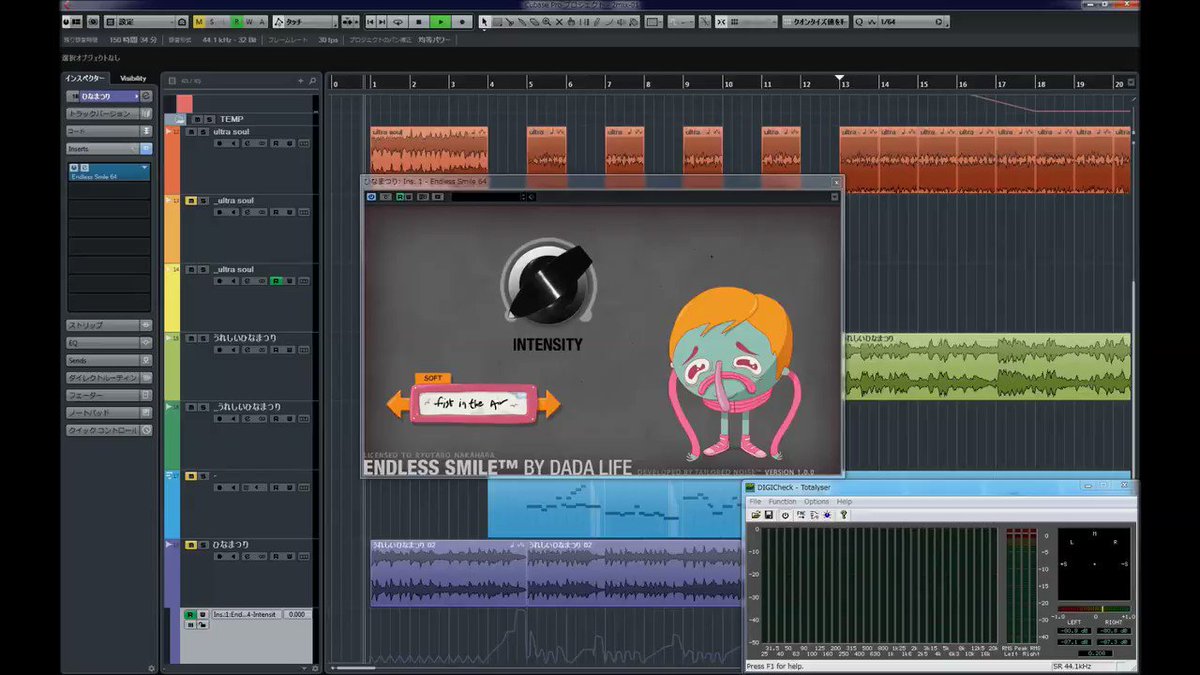
Task: Open the track search magnifier icon
Action: tap(312, 81)
